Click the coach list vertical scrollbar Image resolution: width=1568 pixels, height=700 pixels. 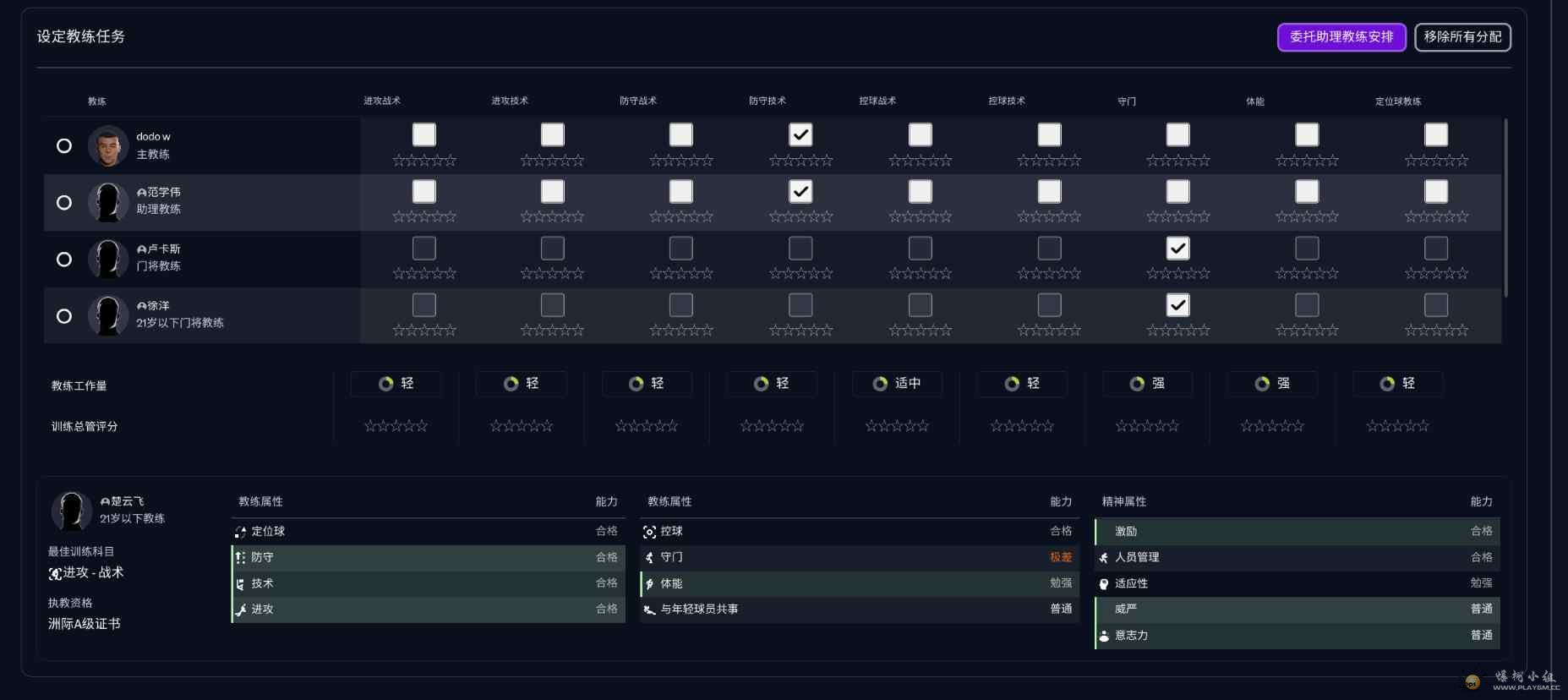pyautogui.click(x=1505, y=207)
